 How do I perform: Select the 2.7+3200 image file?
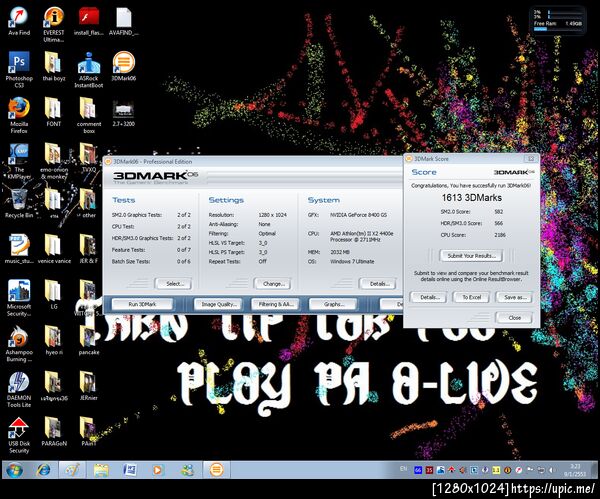(x=124, y=114)
